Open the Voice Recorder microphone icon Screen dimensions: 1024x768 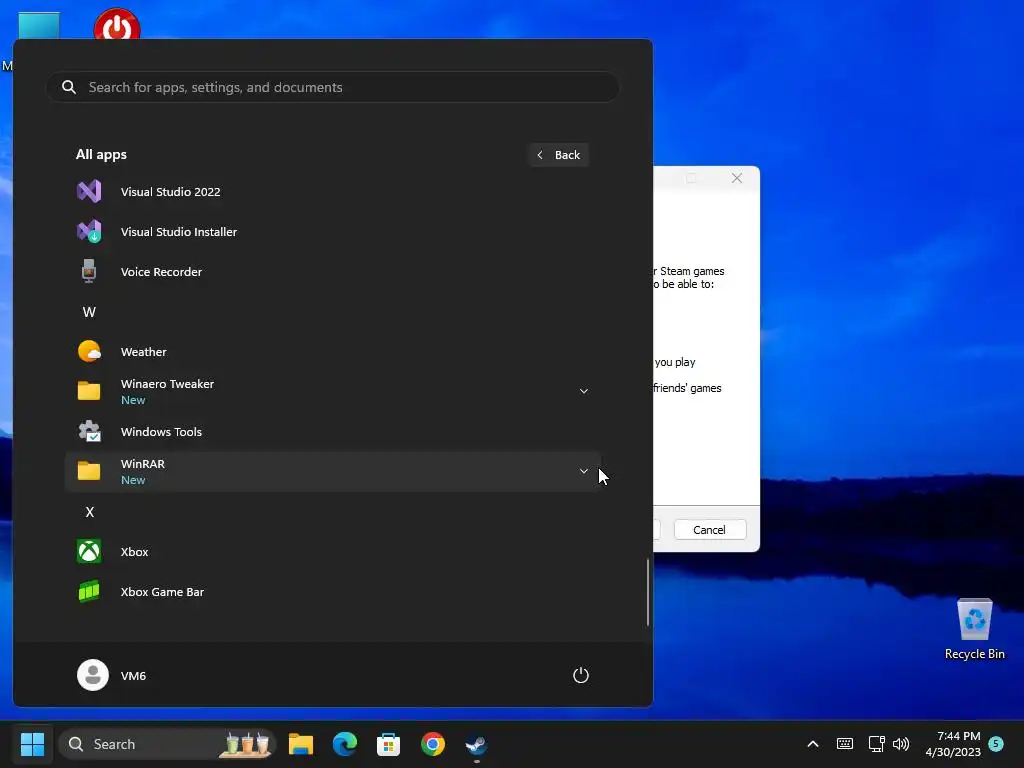[x=89, y=271]
